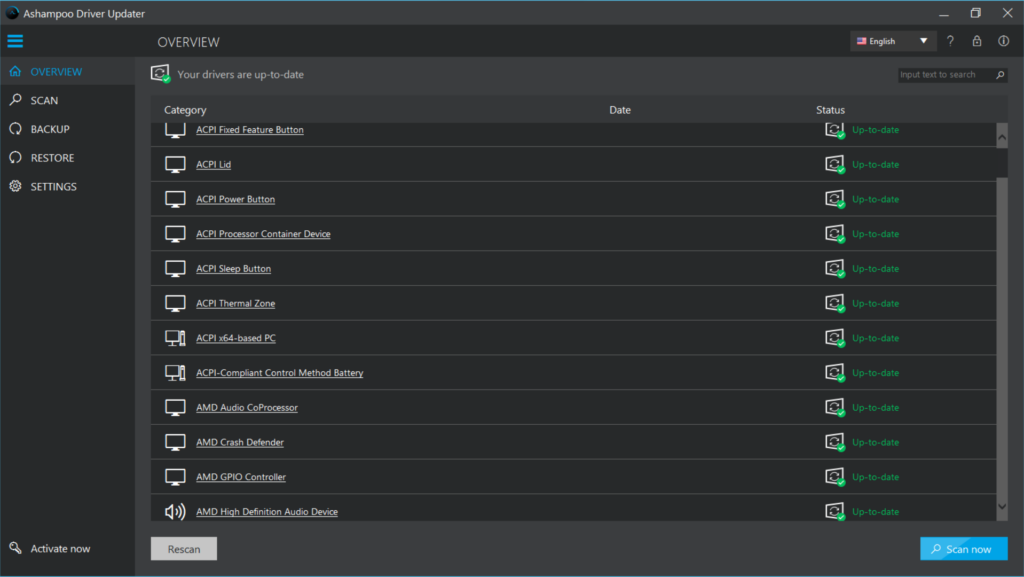Open the ACPI Power Button link
Image resolution: width=1024 pixels, height=577 pixels.
pyautogui.click(x=235, y=199)
